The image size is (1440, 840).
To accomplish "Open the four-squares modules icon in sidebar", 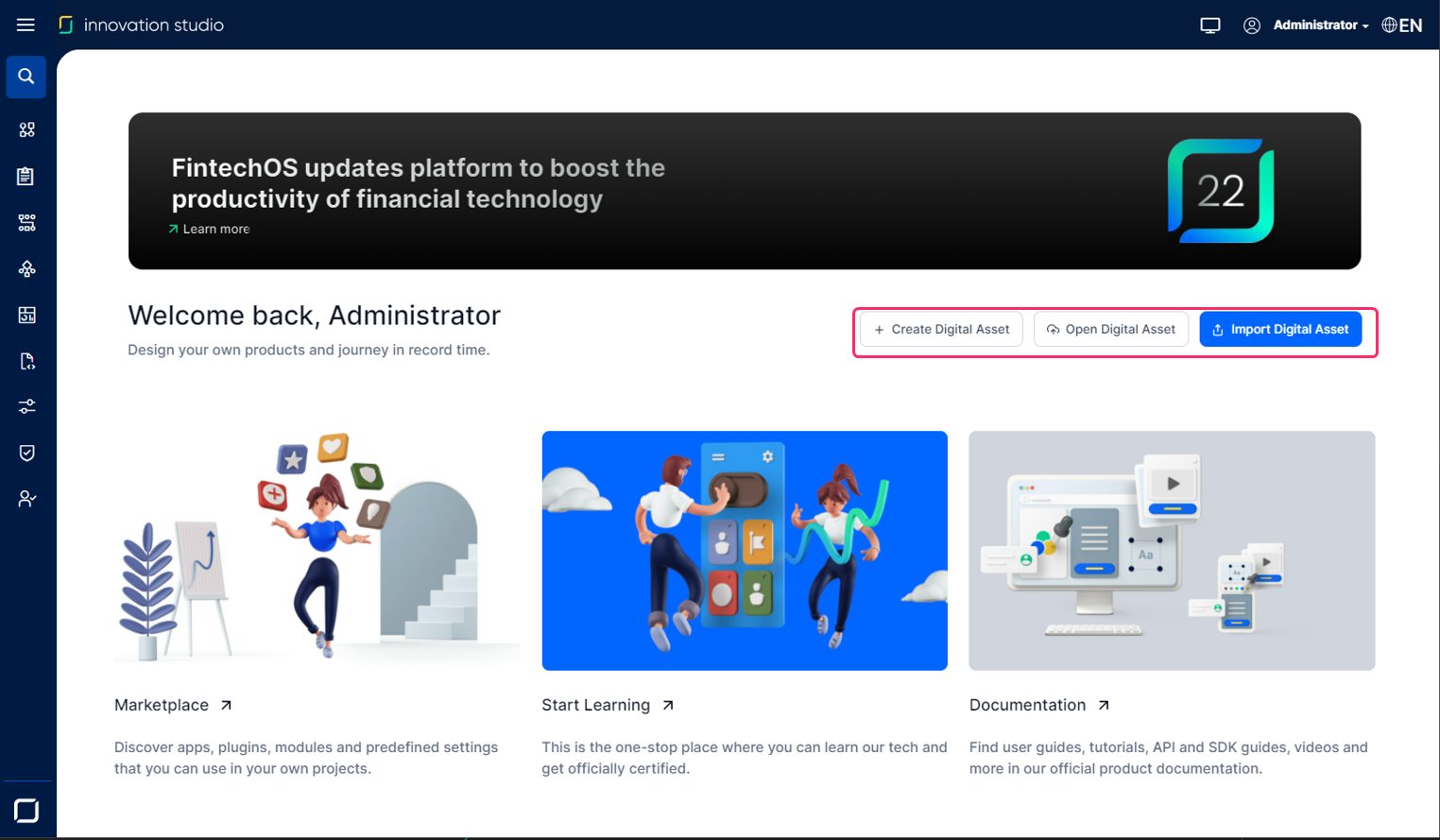I will coord(26,129).
